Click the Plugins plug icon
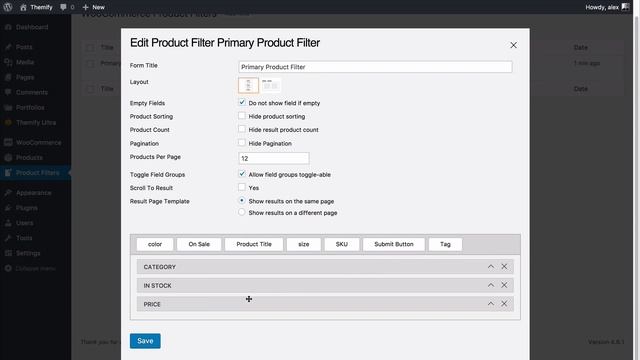This screenshot has width=640, height=360. click(x=8, y=208)
